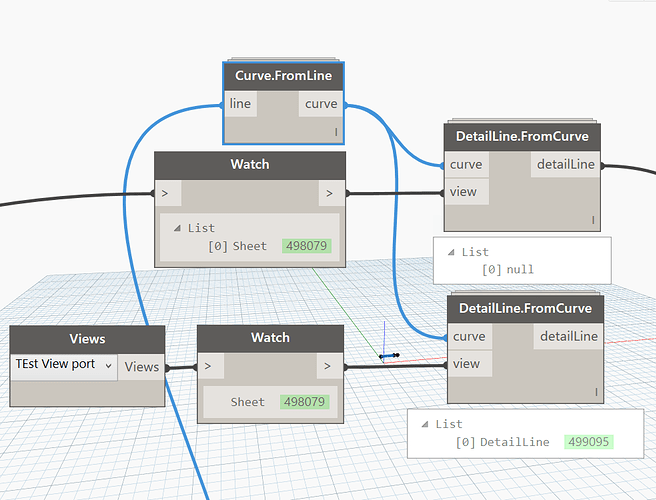Select the Curve.FromLine node header

[283, 76]
